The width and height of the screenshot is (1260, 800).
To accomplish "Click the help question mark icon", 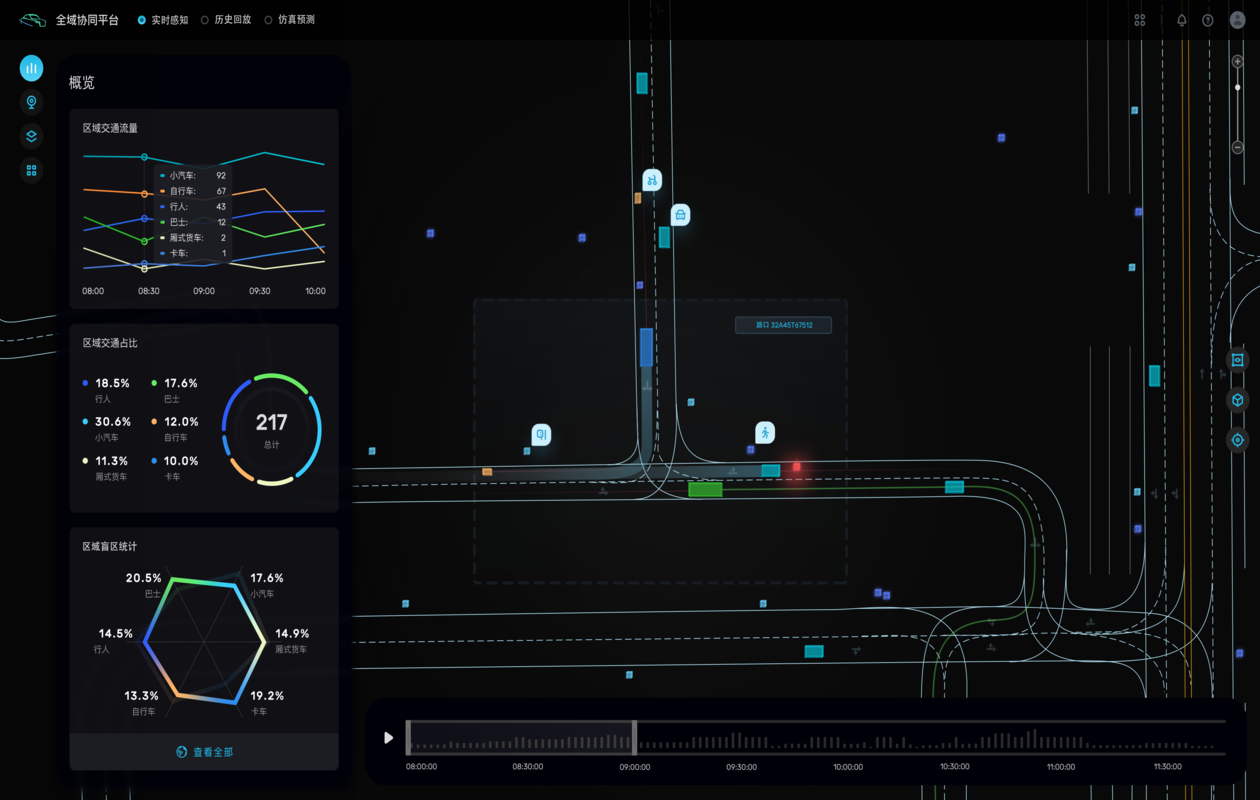I will (x=1208, y=20).
